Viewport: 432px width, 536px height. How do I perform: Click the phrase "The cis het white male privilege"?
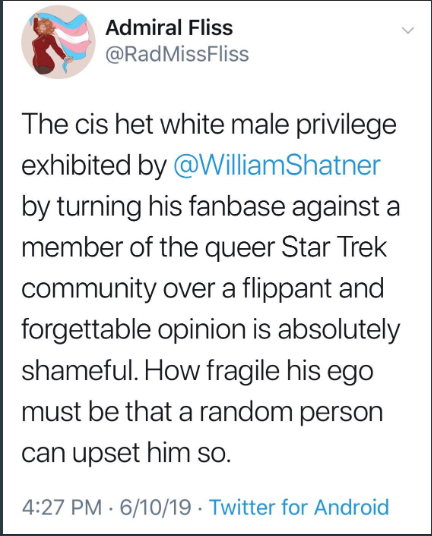(x=209, y=125)
